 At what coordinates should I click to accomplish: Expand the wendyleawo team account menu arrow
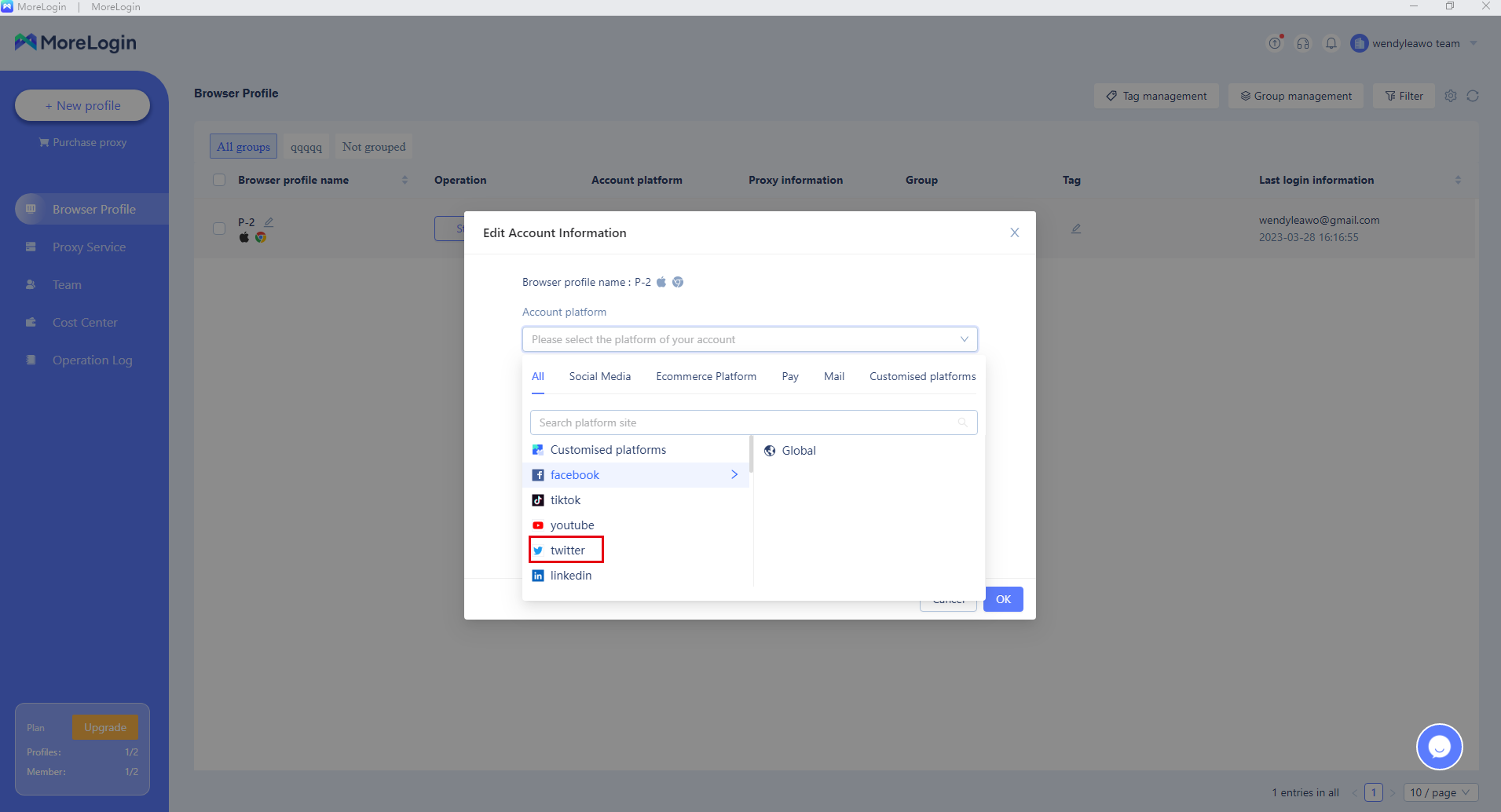click(x=1474, y=43)
